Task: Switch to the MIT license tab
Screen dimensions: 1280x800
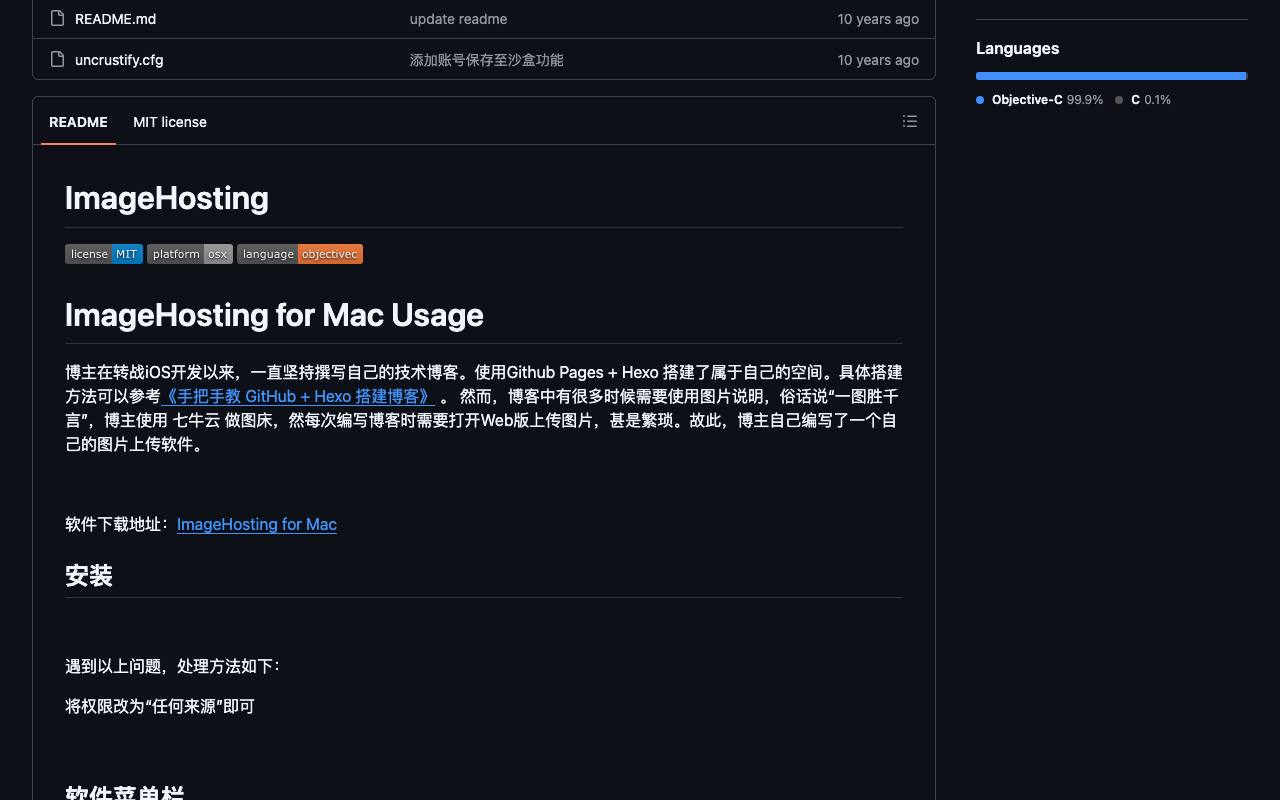Action: [x=170, y=122]
